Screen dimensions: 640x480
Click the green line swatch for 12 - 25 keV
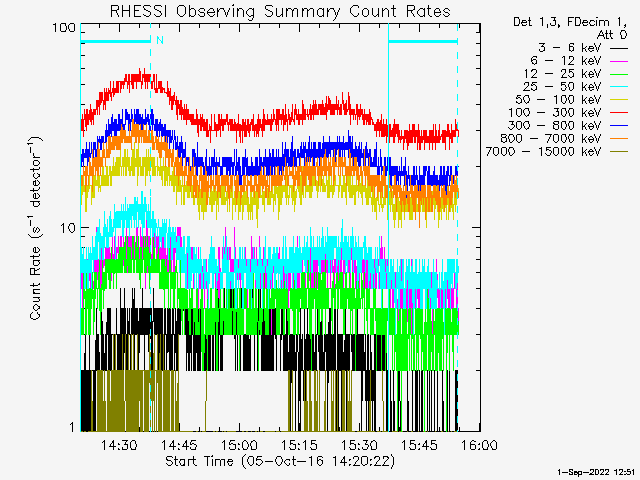[619, 75]
